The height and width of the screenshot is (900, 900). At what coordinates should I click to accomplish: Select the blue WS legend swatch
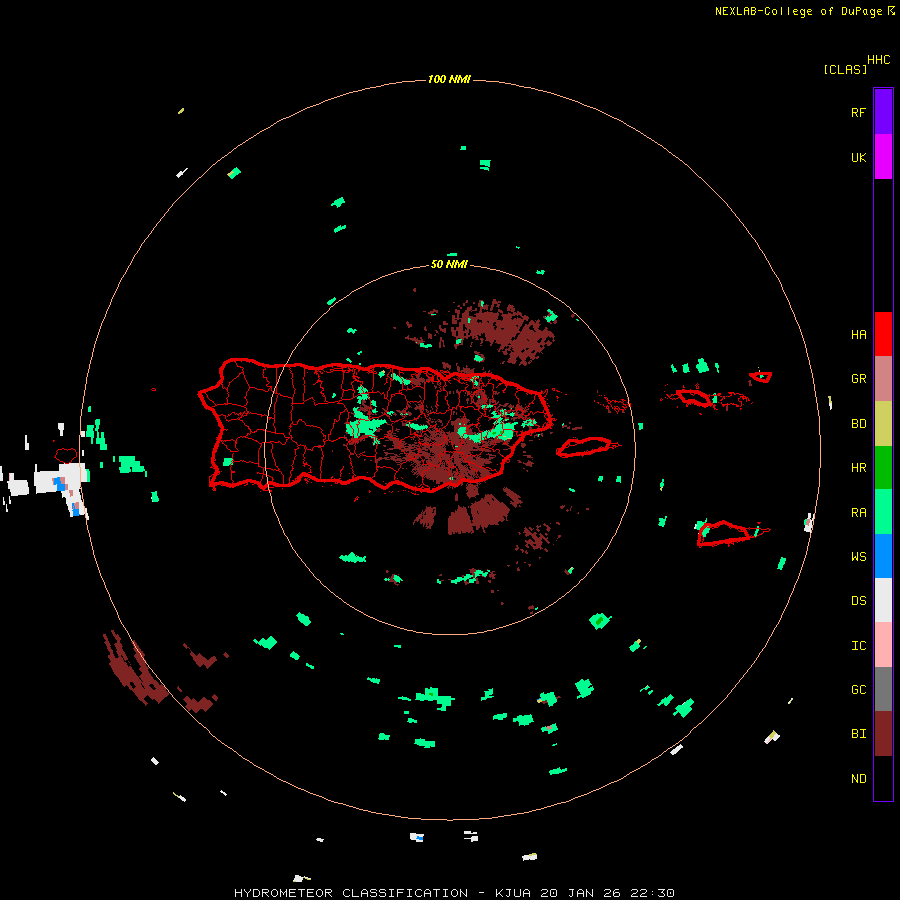[x=883, y=556]
